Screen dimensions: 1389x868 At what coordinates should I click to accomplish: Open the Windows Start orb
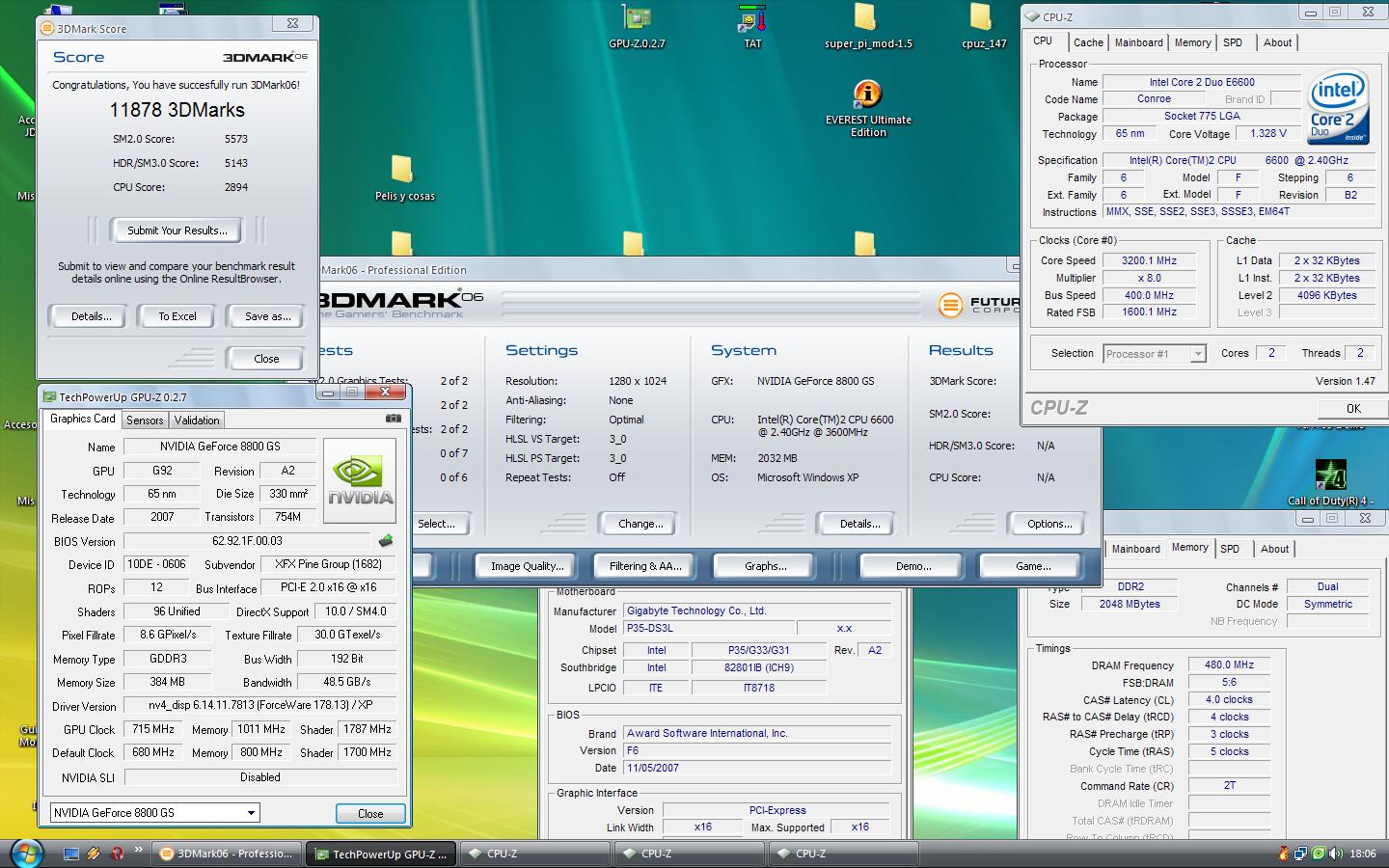click(26, 854)
